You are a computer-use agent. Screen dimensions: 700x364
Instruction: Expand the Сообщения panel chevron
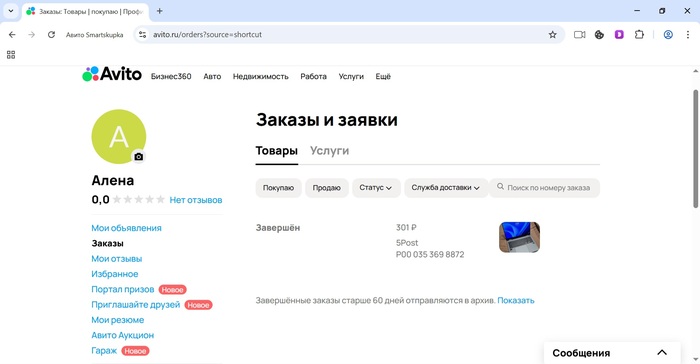(x=662, y=352)
